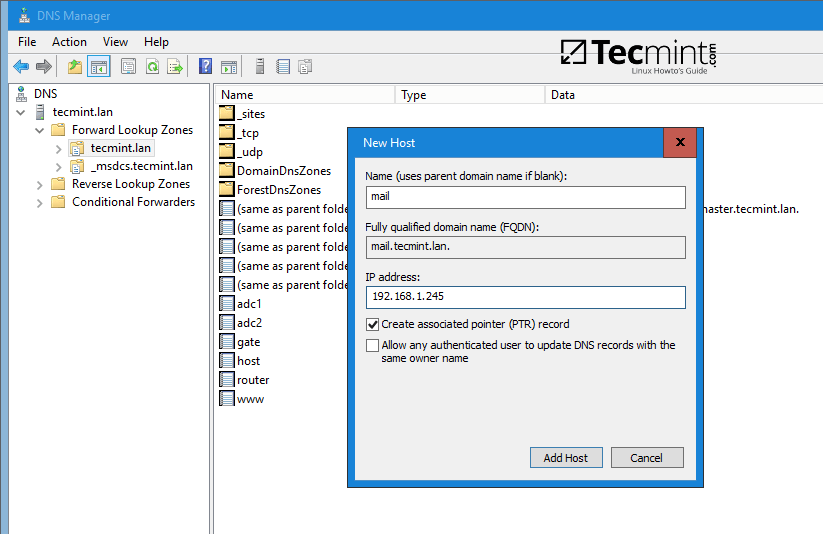The width and height of the screenshot is (823, 534).
Task: Click the Export List toolbar icon
Action: coord(175,67)
